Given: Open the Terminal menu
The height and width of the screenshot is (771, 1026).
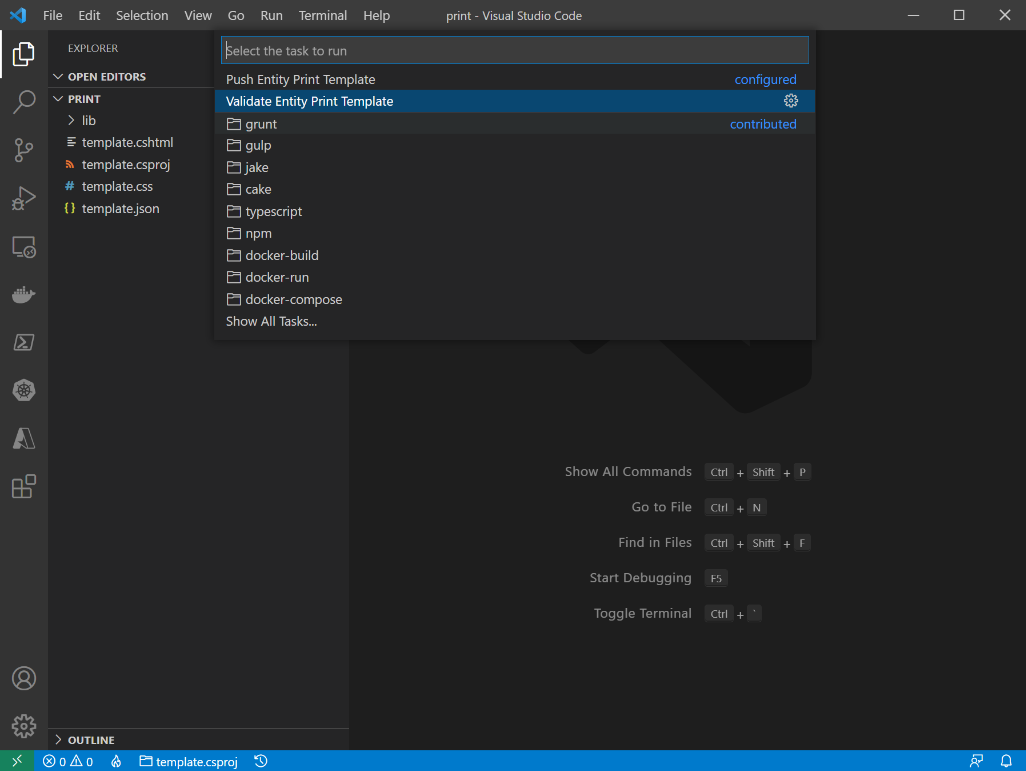Looking at the screenshot, I should pos(323,15).
